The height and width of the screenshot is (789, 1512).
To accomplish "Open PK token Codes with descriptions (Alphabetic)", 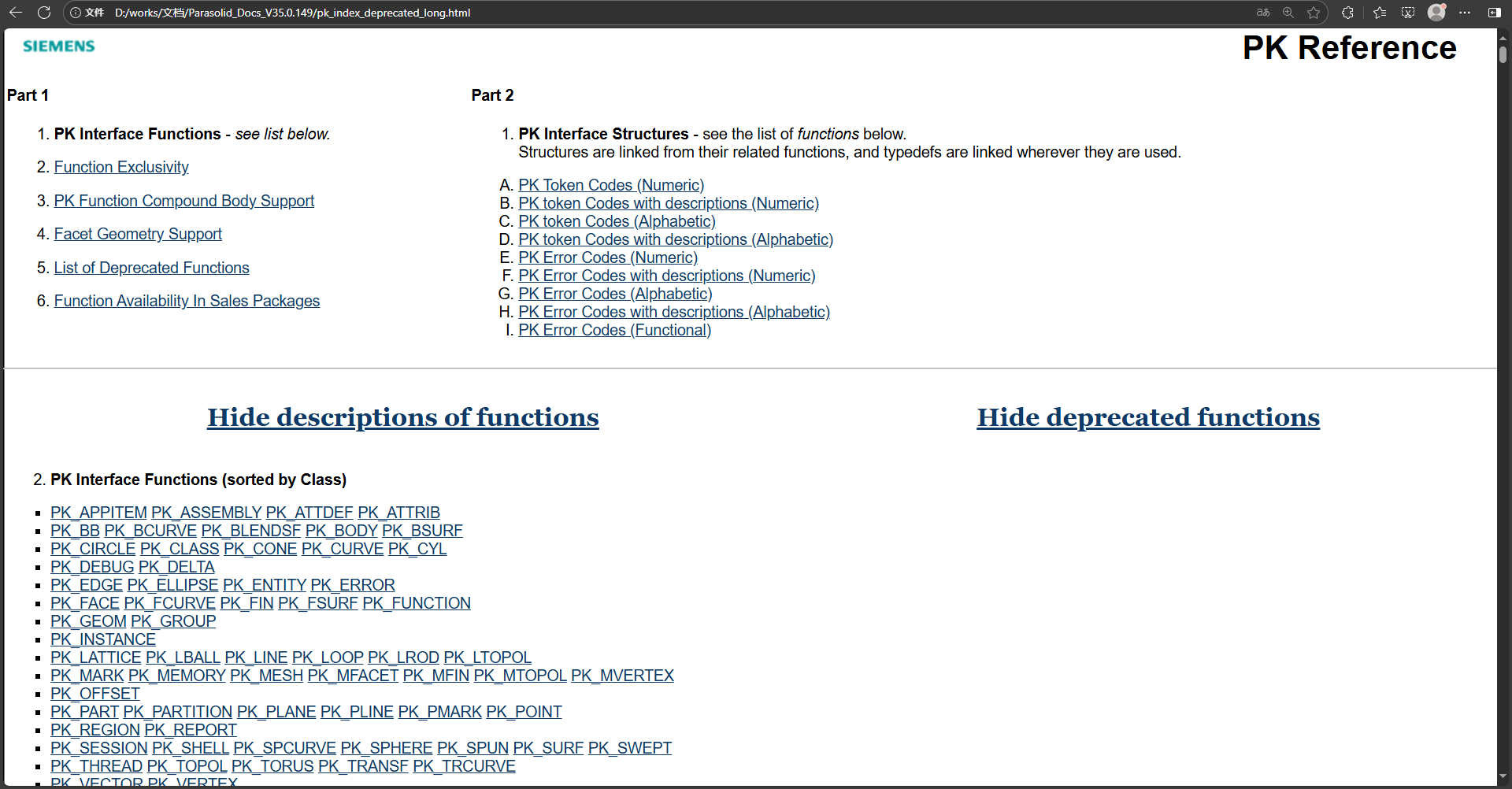I will (x=676, y=239).
